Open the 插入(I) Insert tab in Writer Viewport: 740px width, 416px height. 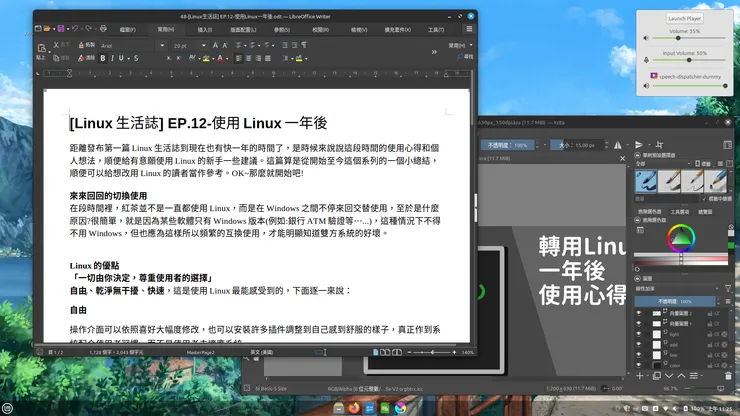[x=204, y=30]
